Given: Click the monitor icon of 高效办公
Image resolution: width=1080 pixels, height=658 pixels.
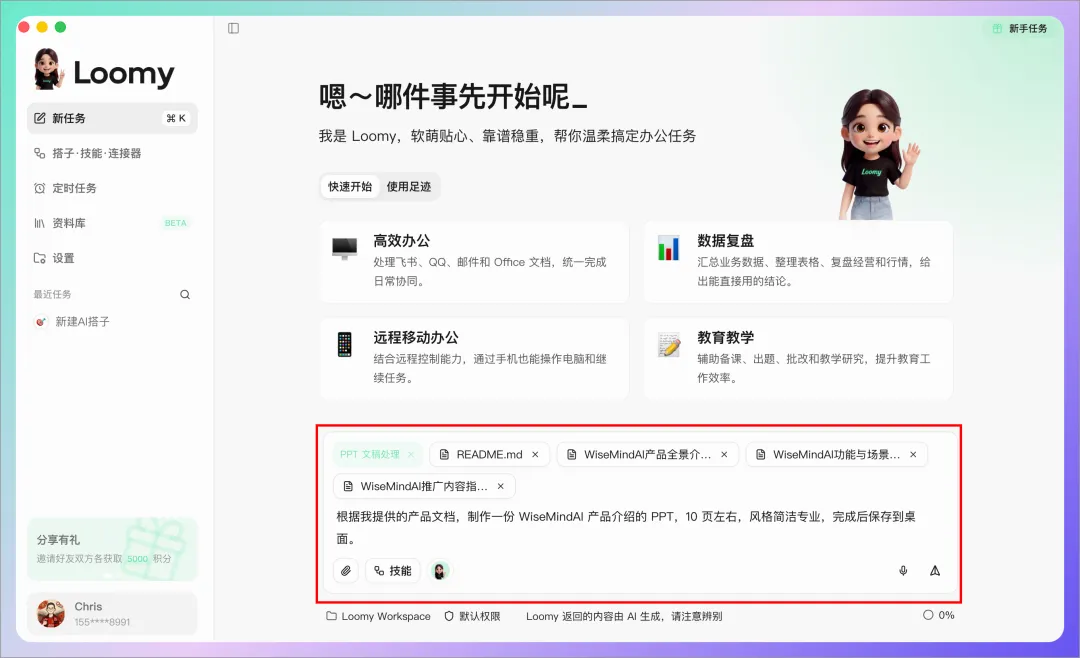Looking at the screenshot, I should pos(344,248).
